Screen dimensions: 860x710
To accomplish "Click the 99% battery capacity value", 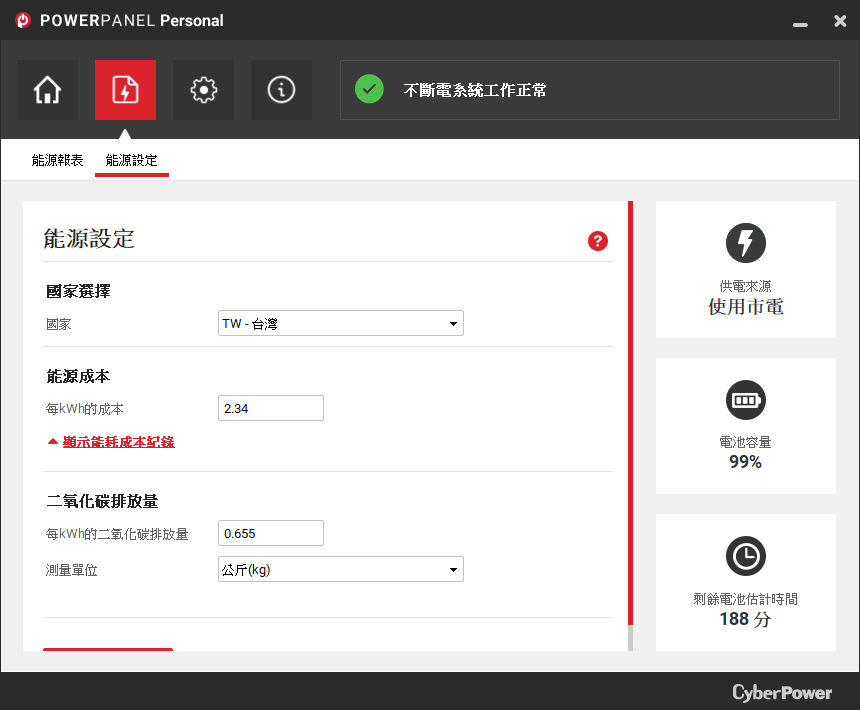I will [745, 462].
